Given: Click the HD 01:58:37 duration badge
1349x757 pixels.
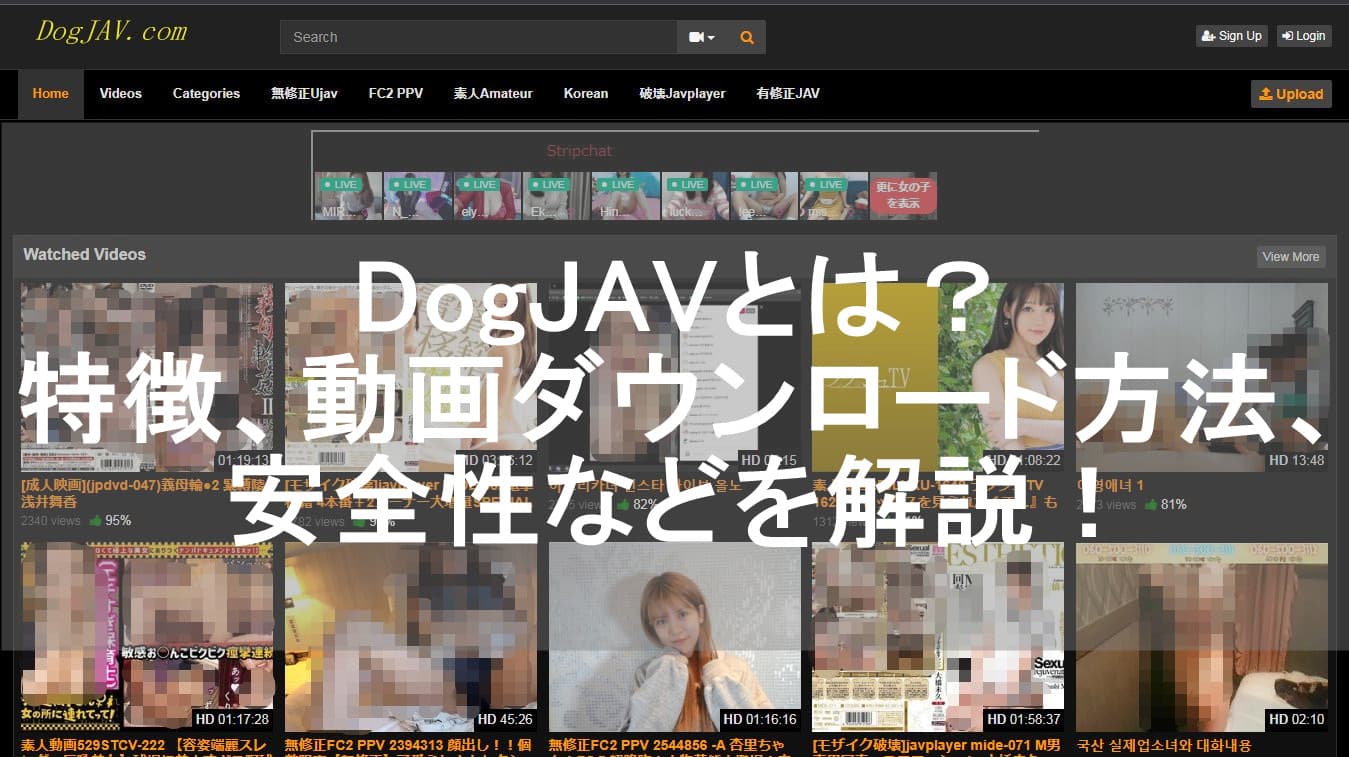Looking at the screenshot, I should [x=1023, y=720].
